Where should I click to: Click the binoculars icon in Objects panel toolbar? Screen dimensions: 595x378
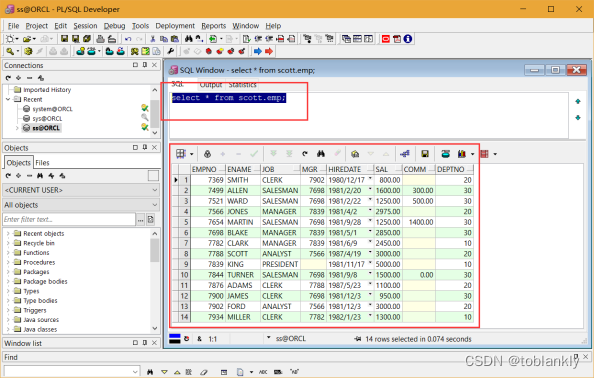click(40, 176)
